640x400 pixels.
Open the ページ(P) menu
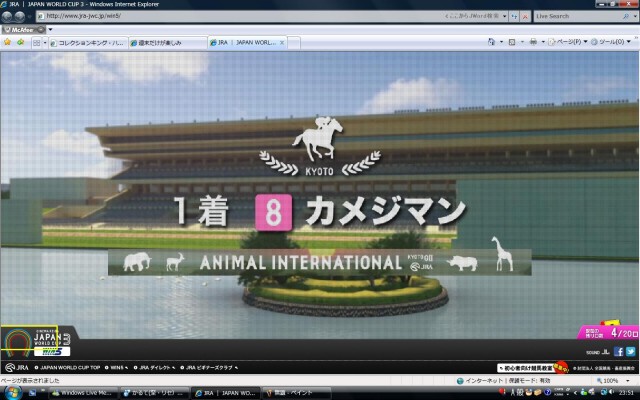point(568,42)
